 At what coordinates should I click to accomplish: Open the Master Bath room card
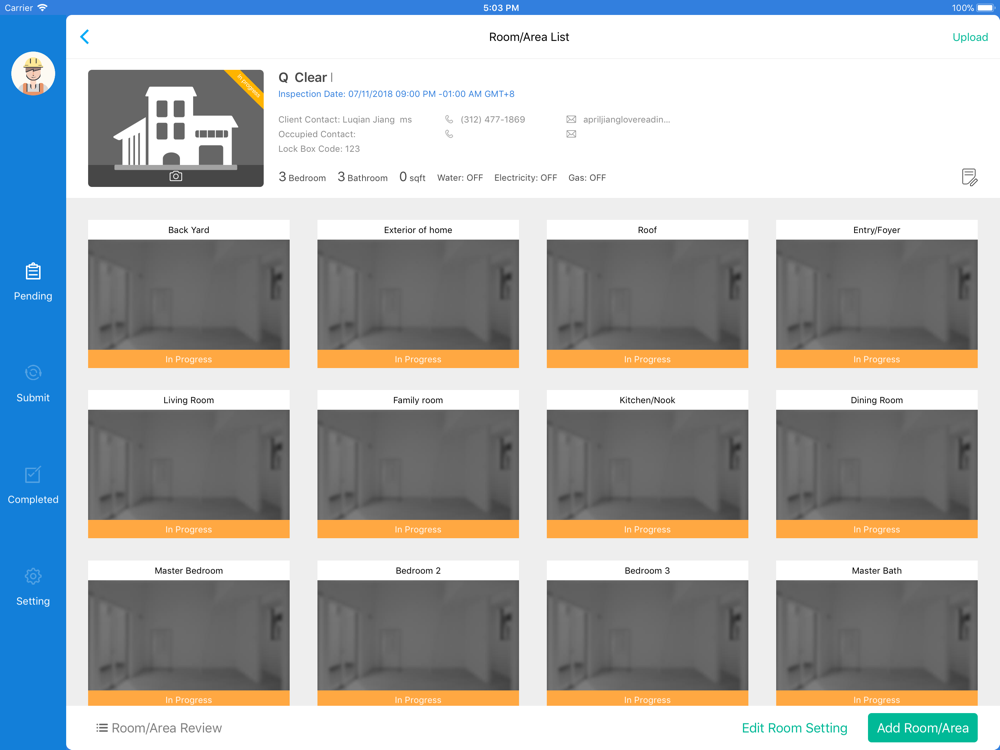point(876,633)
